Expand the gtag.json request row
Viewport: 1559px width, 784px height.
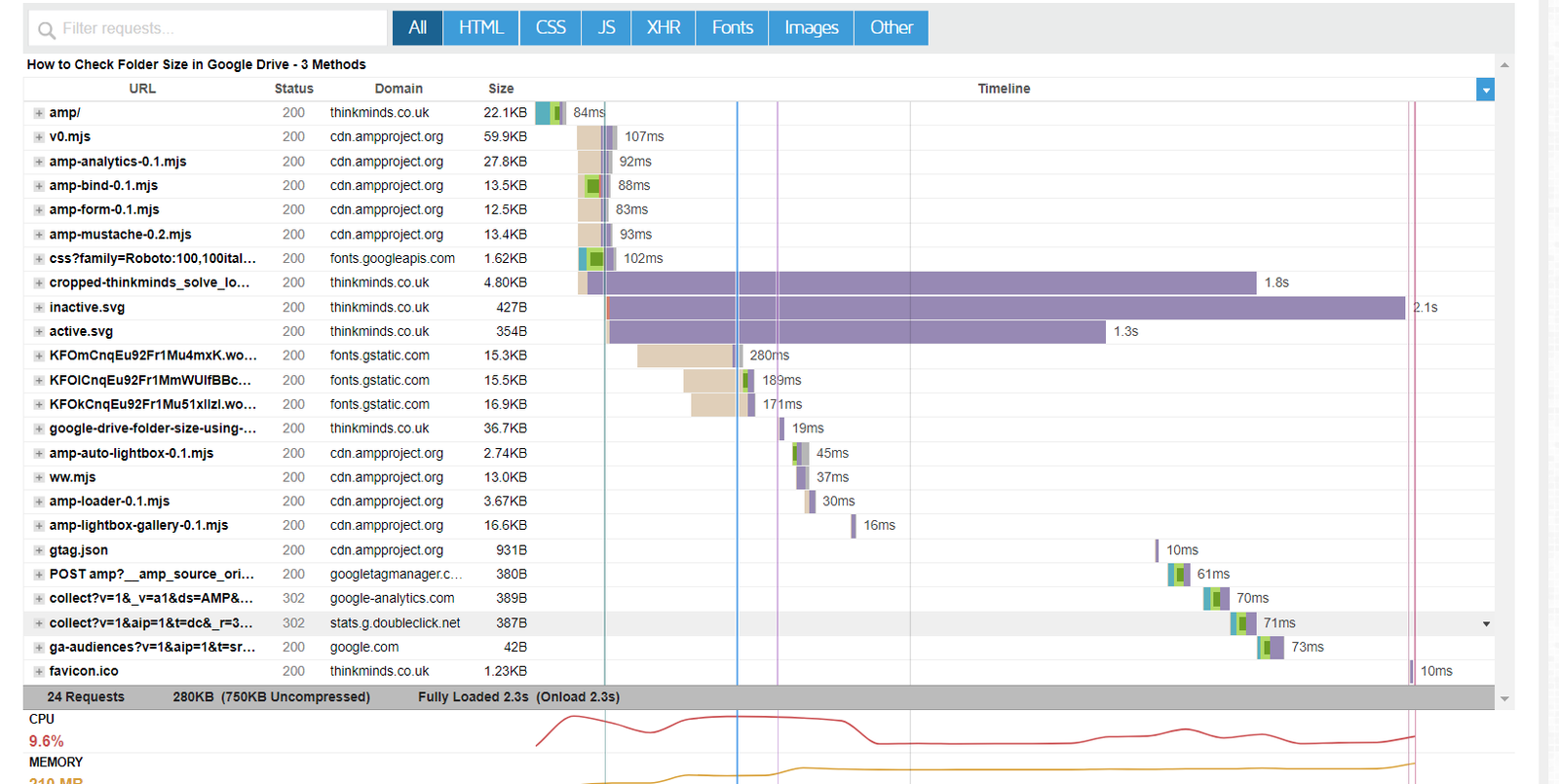coord(39,550)
